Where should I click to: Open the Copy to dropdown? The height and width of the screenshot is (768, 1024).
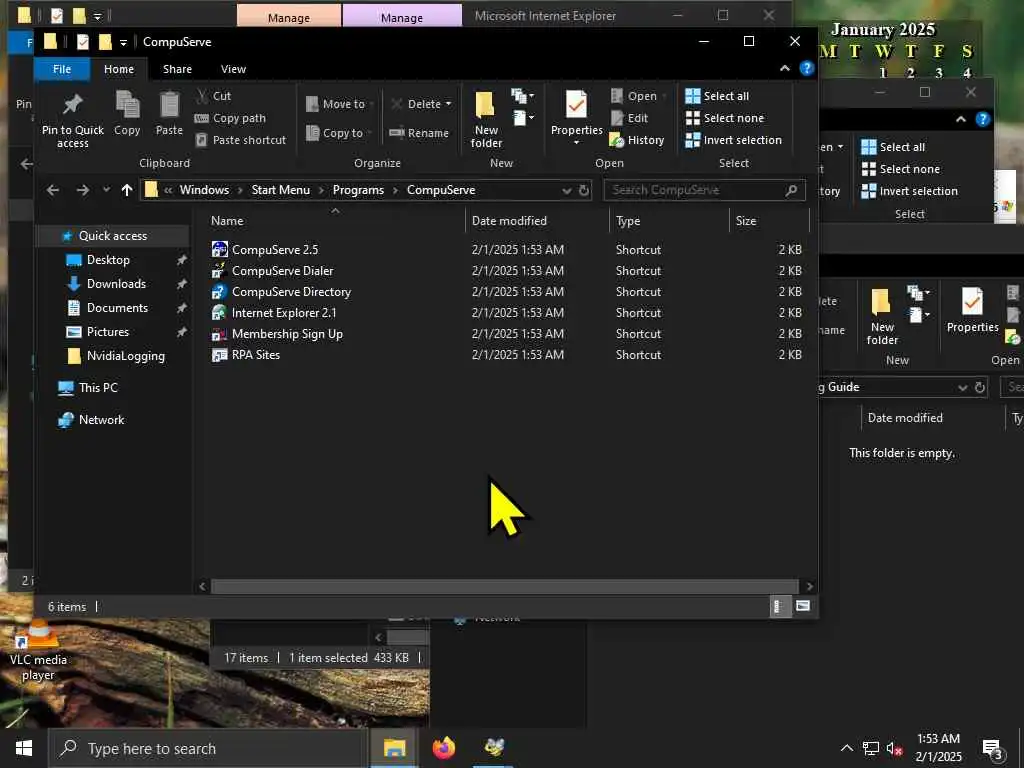[338, 133]
